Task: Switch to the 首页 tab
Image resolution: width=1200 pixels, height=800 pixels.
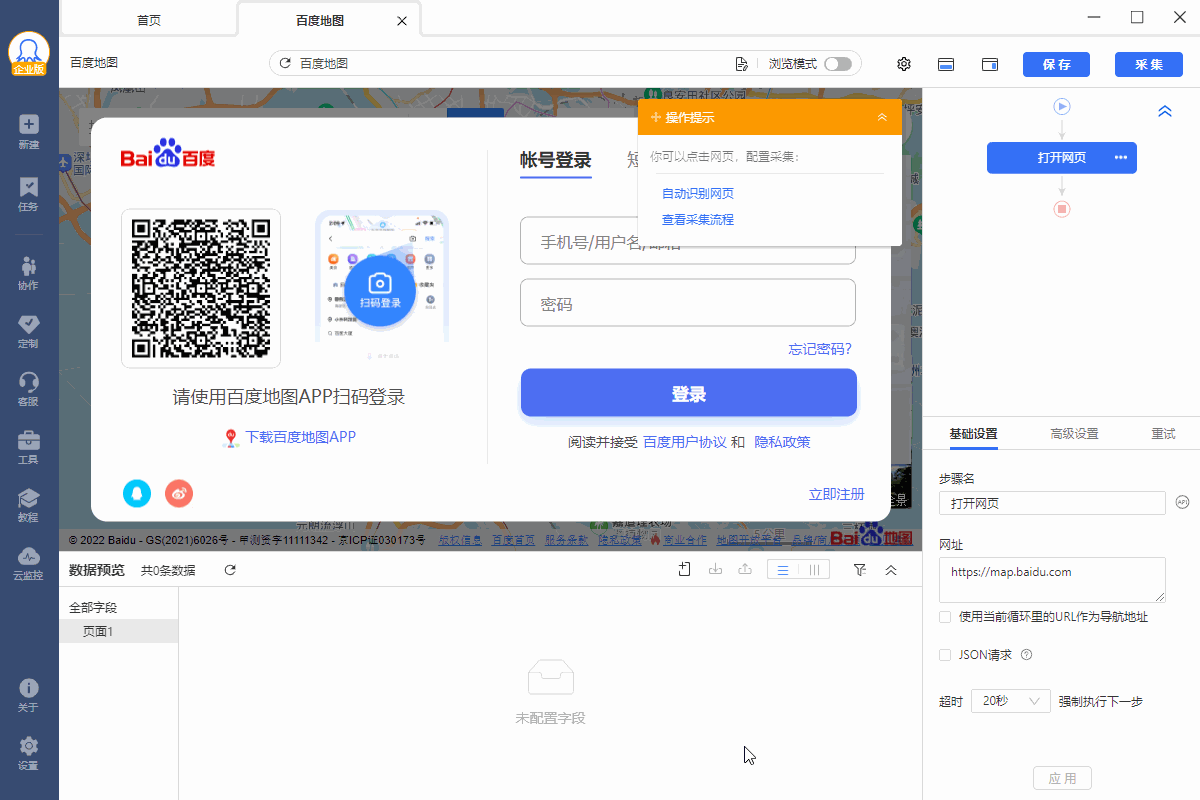Action: pos(148,20)
